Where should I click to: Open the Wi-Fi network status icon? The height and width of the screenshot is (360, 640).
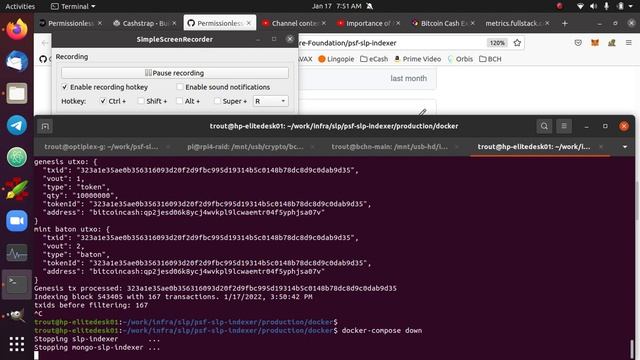pyautogui.click(x=580, y=6)
